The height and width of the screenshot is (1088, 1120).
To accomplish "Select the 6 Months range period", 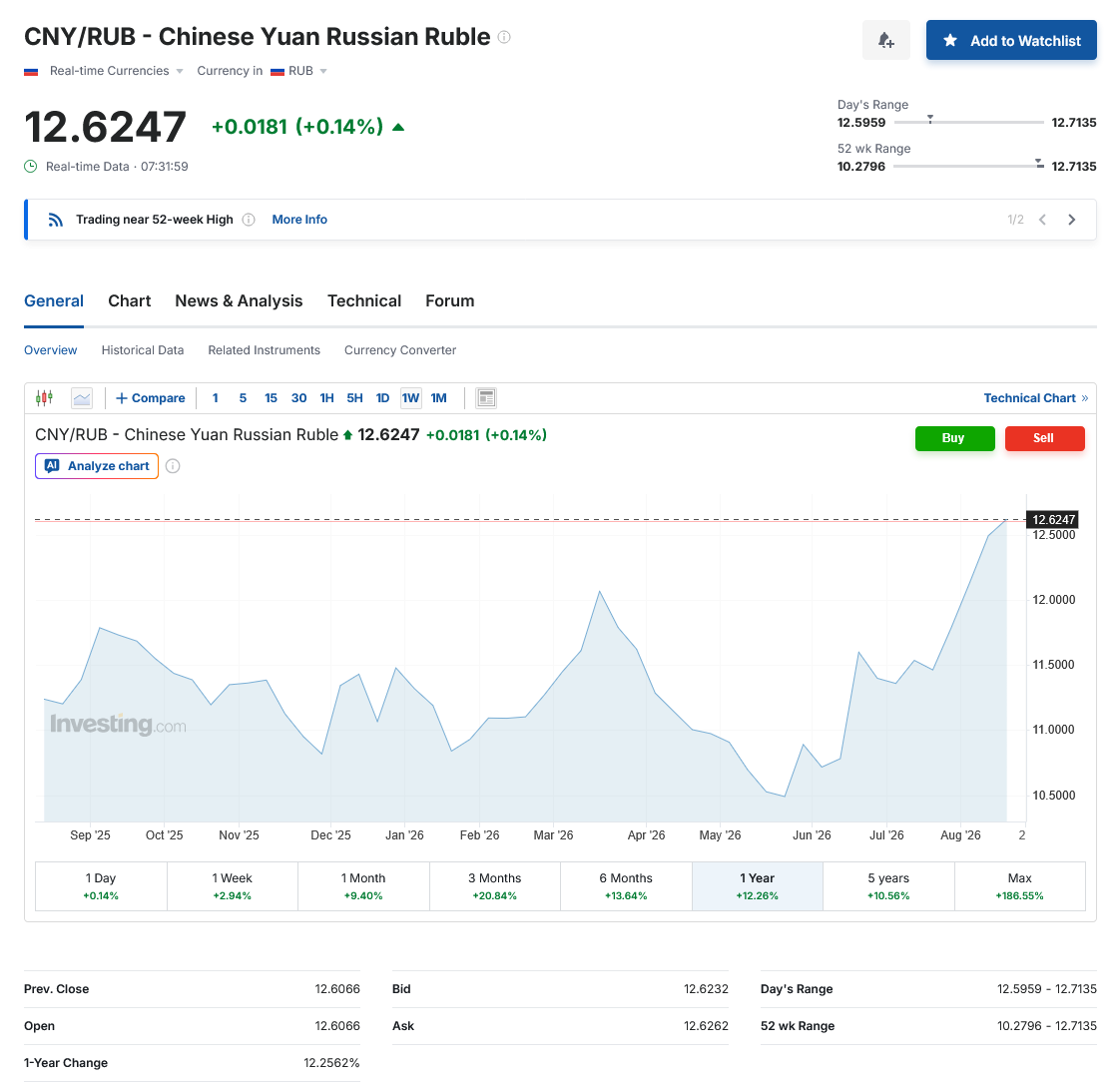I will pyautogui.click(x=626, y=885).
